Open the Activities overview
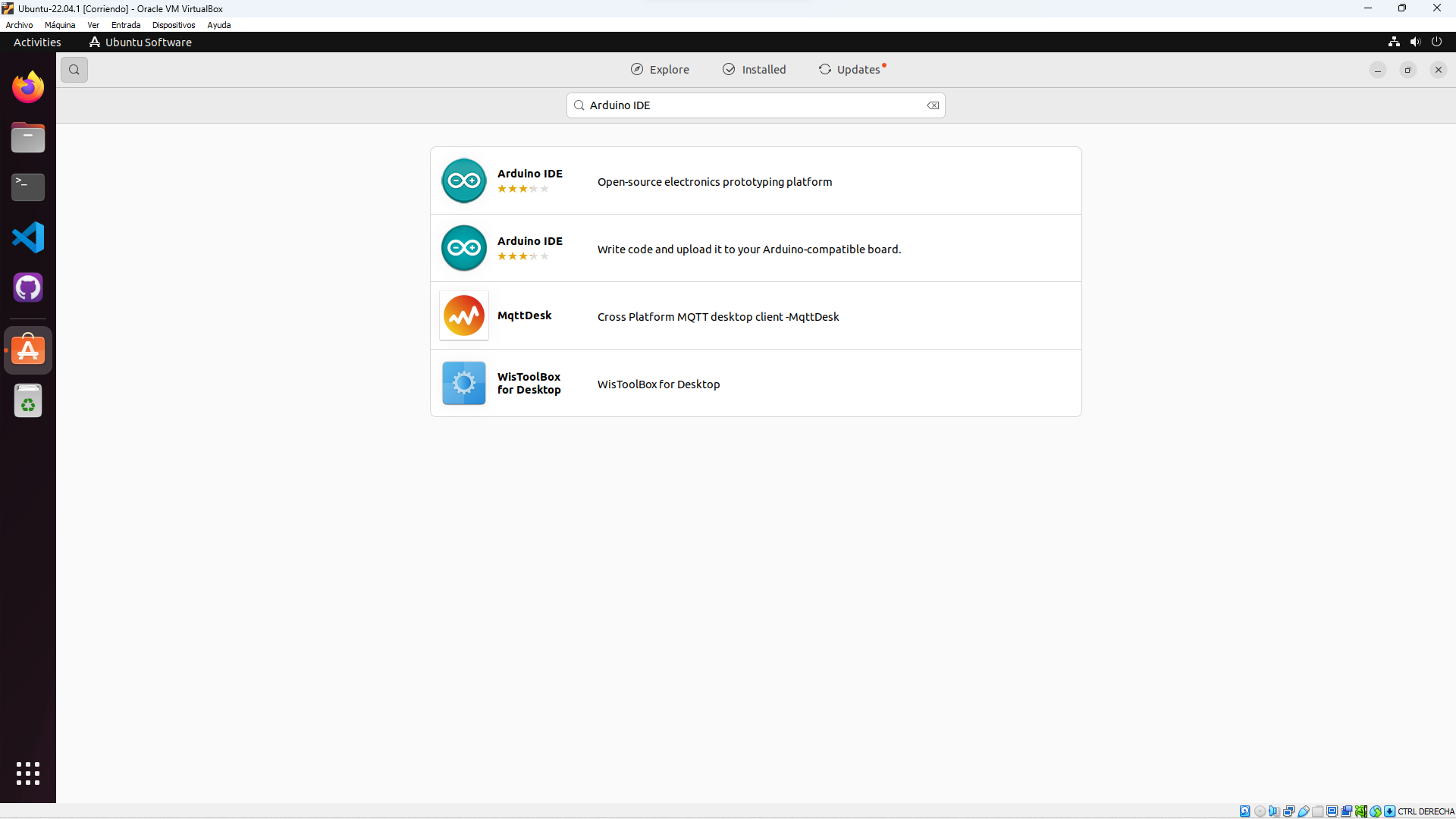Viewport: 1456px width, 819px height. 37,42
